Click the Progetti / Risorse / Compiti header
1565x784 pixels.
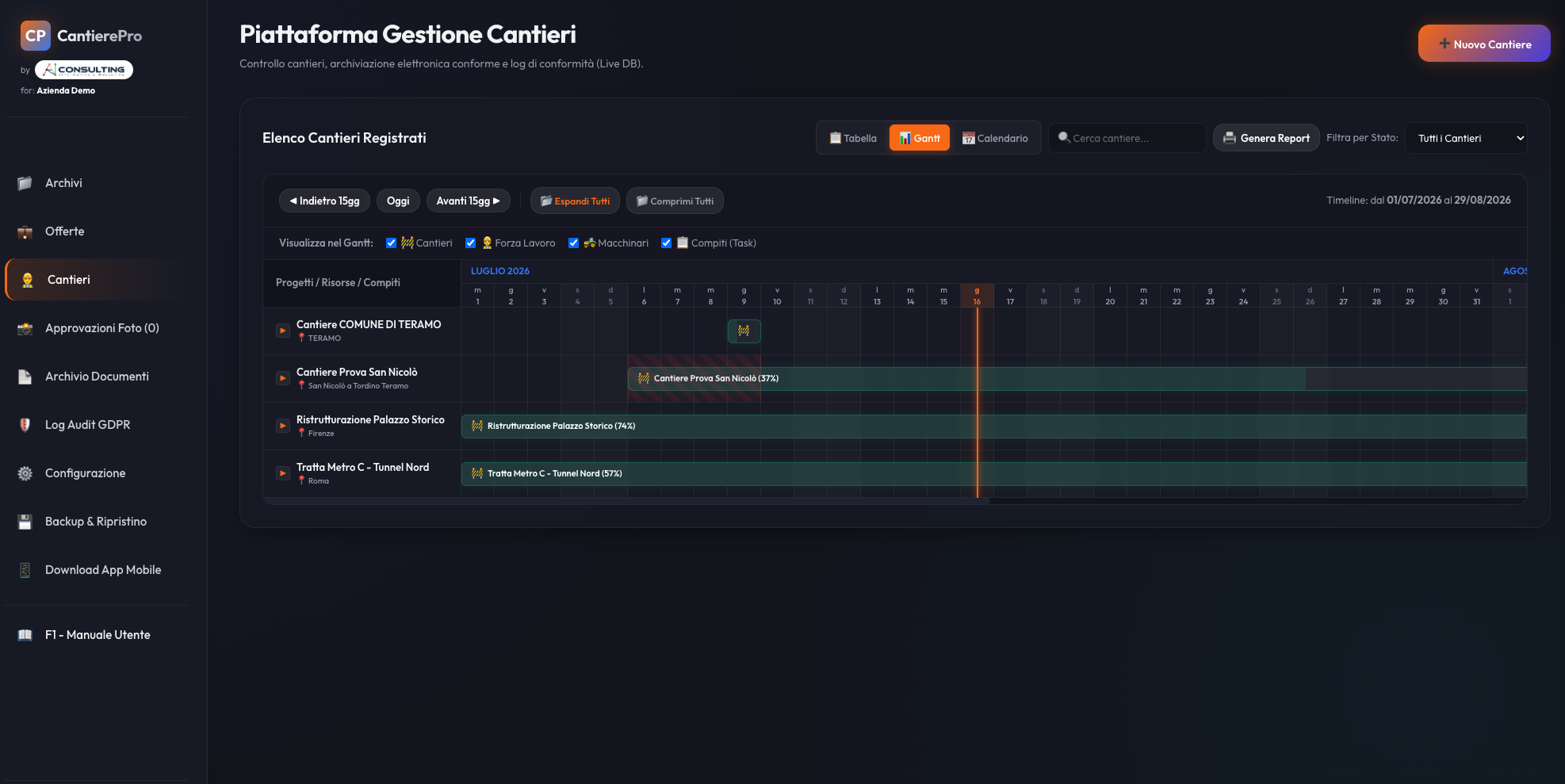338,283
